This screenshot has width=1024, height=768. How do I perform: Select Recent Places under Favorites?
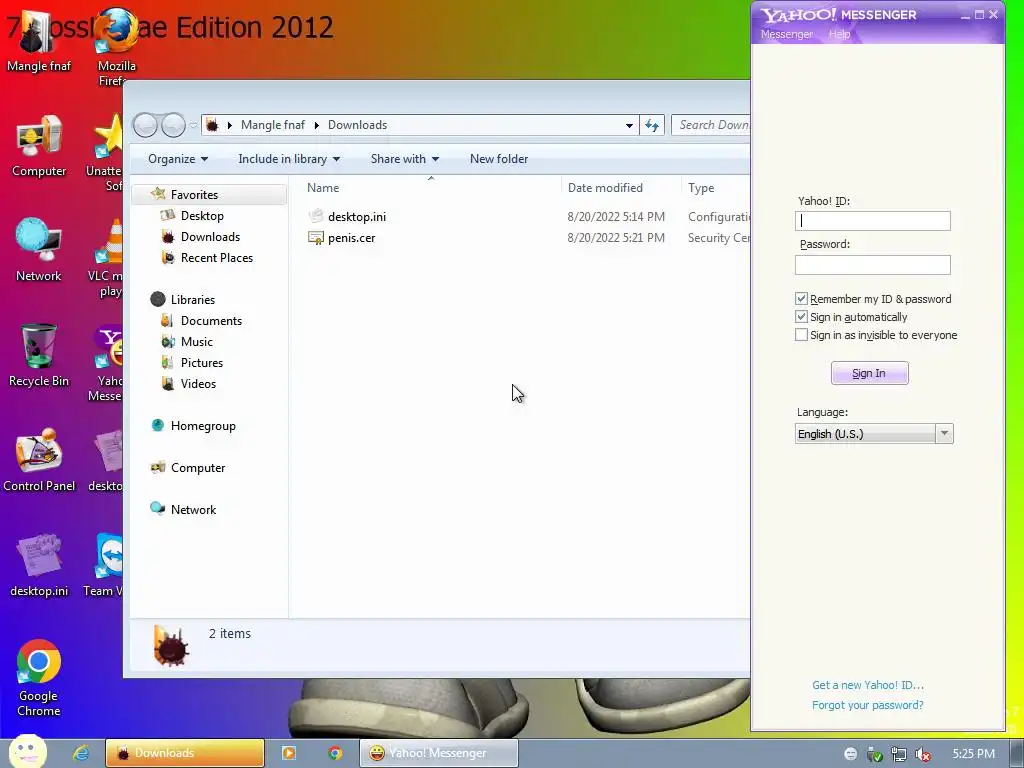[x=217, y=258]
